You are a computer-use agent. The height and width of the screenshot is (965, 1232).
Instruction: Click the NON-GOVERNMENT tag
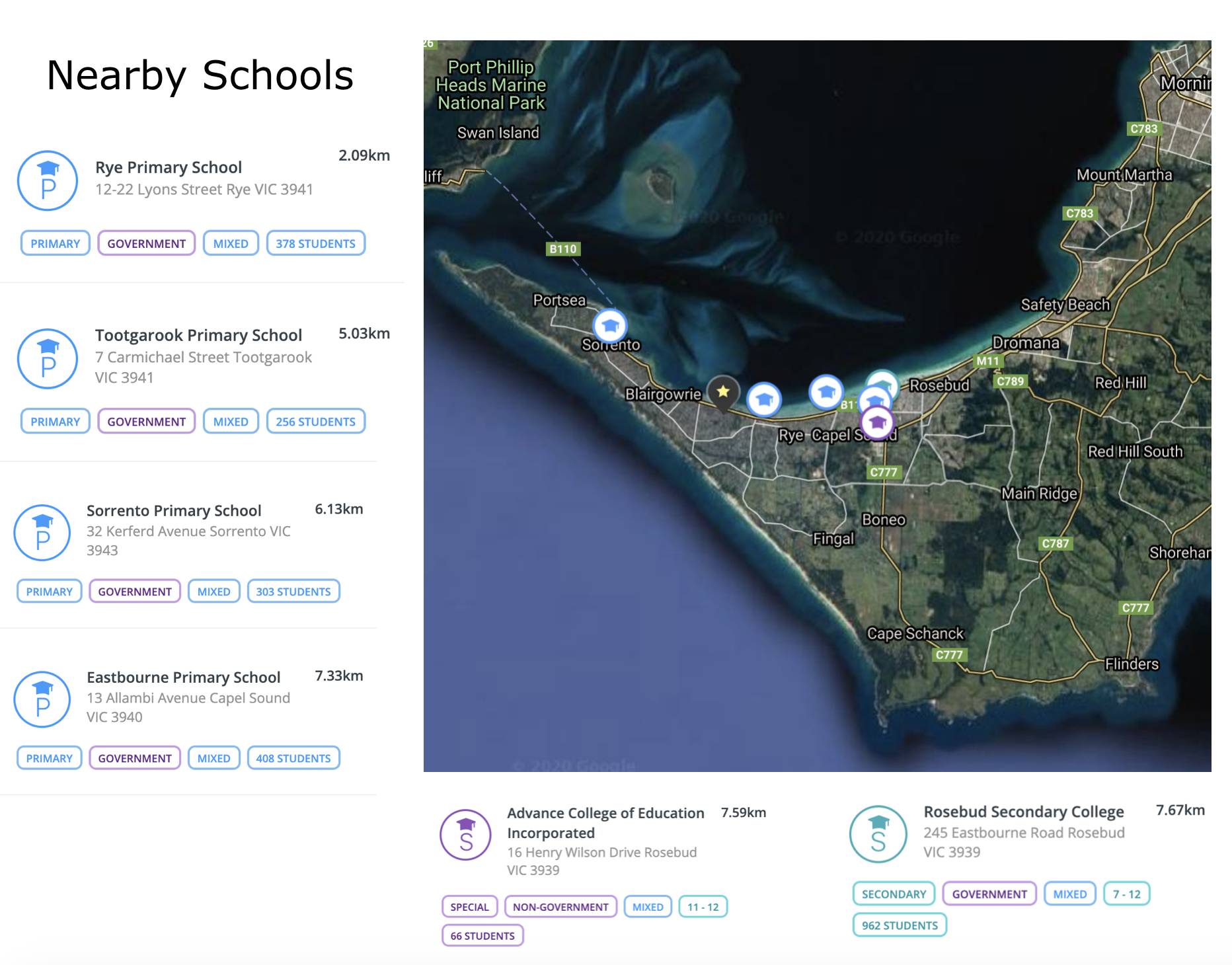pyautogui.click(x=560, y=907)
